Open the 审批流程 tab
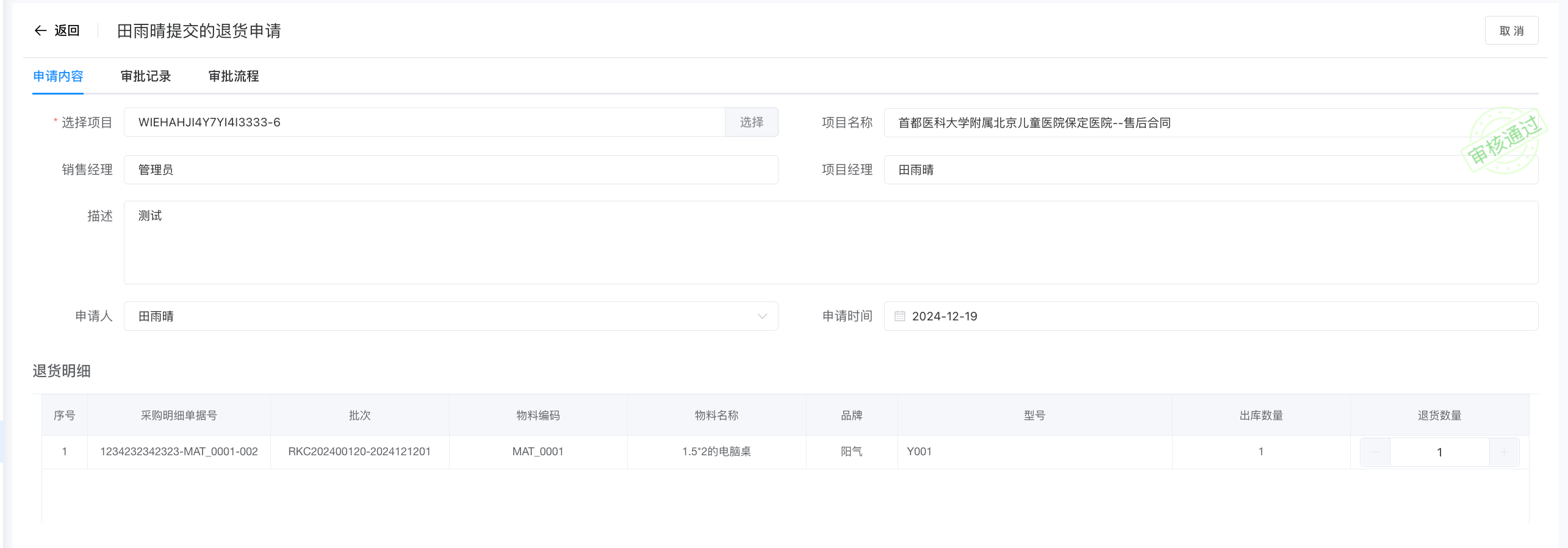Image resolution: width=1568 pixels, height=548 pixels. (234, 76)
